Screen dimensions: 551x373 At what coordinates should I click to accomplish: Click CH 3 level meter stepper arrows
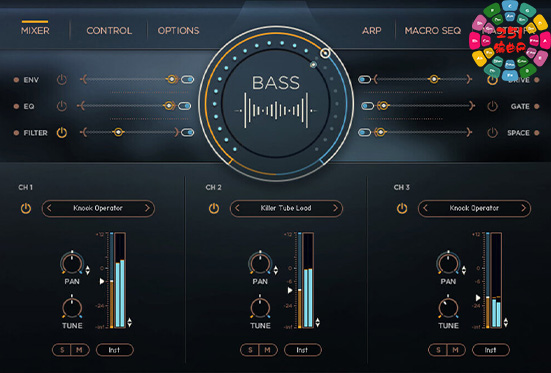tap(506, 322)
